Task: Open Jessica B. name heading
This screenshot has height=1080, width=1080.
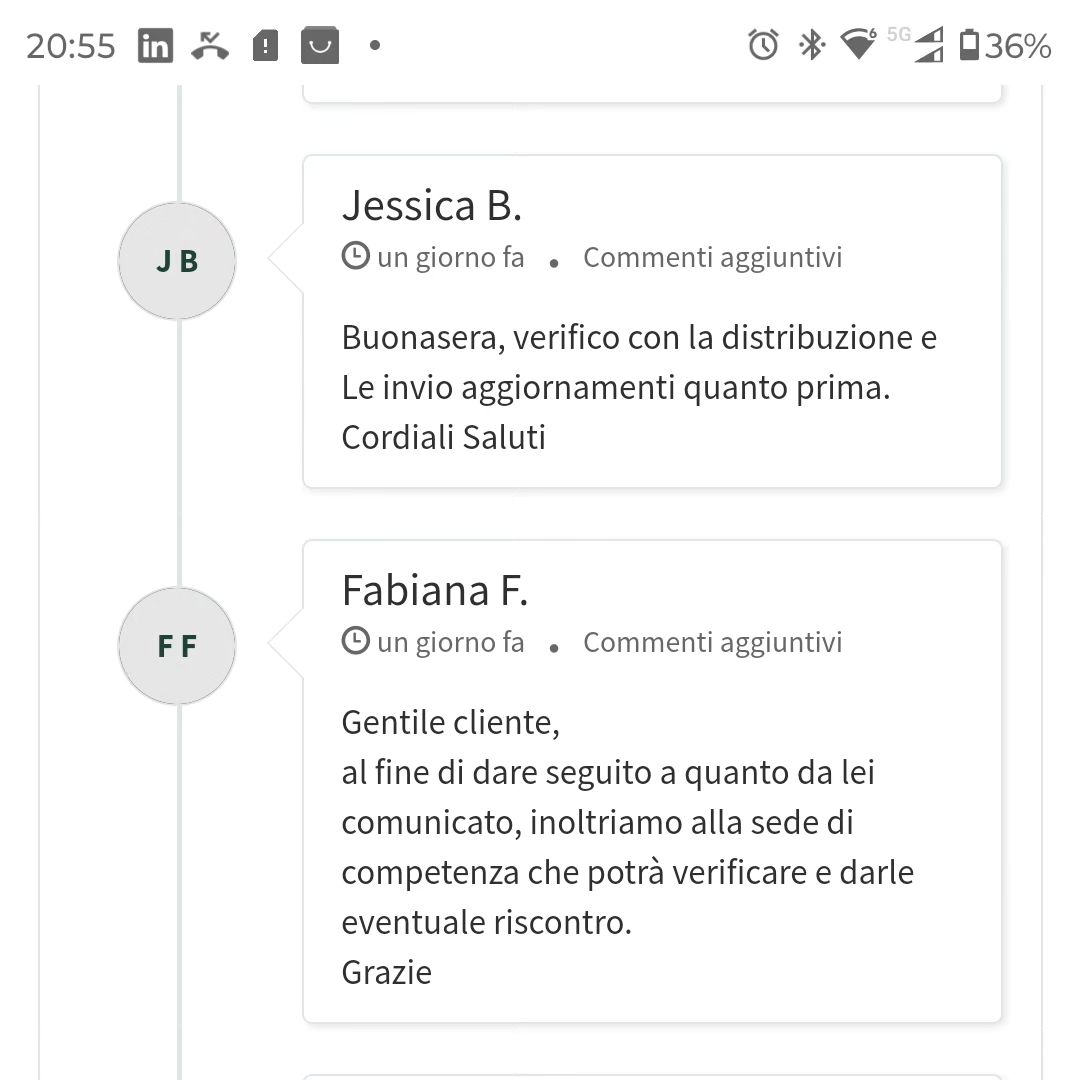Action: point(432,205)
